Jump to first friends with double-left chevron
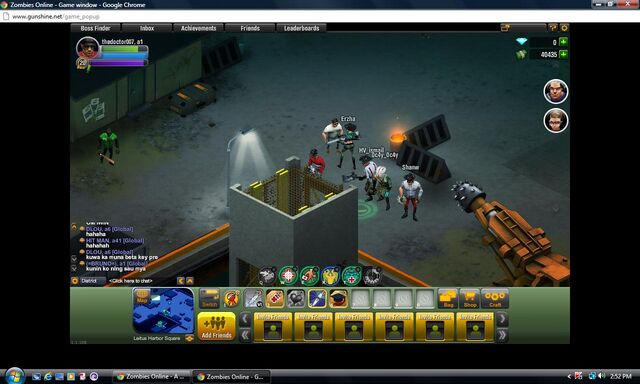Viewport: 640px width, 384px height. 245,335
